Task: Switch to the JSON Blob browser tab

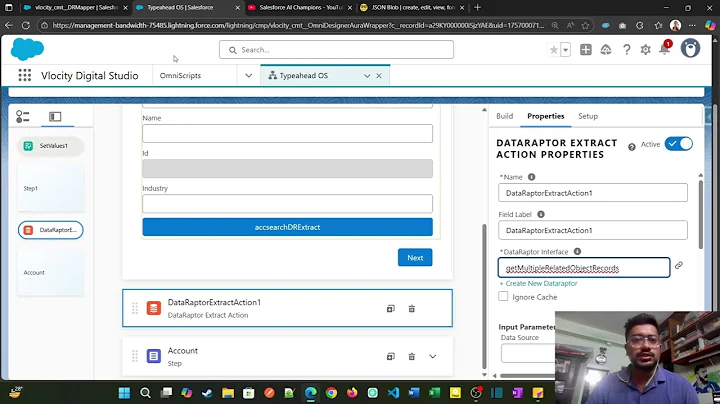Action: pyautogui.click(x=412, y=8)
